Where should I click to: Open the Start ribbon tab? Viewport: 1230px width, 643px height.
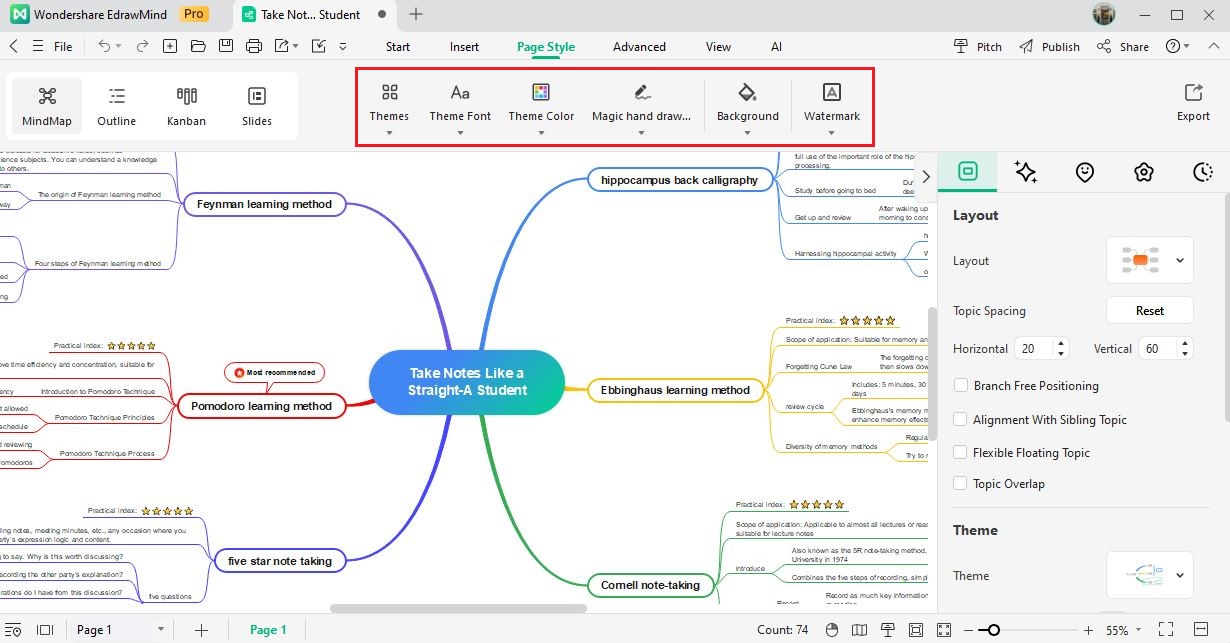coord(398,46)
